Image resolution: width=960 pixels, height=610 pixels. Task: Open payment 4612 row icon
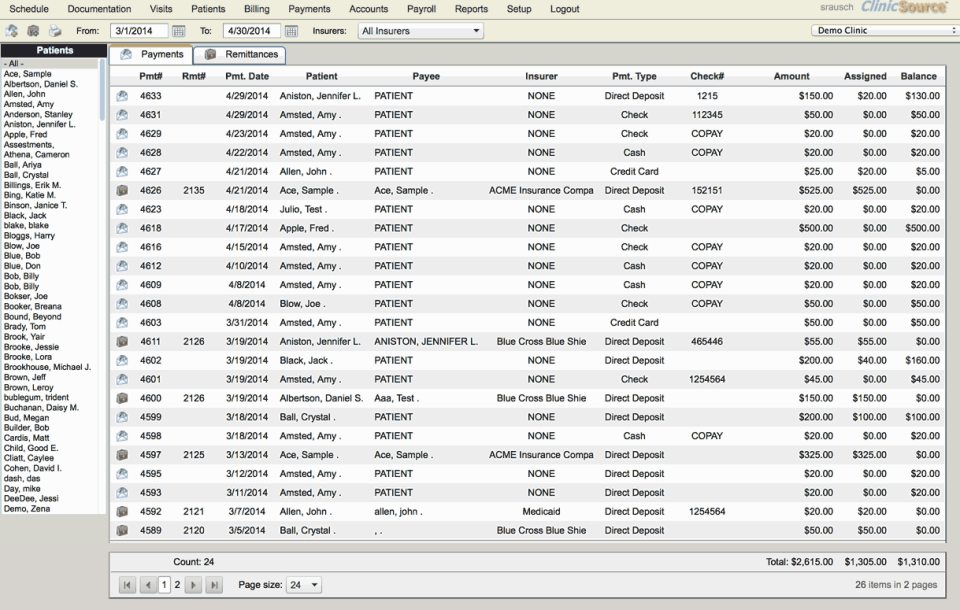click(122, 266)
